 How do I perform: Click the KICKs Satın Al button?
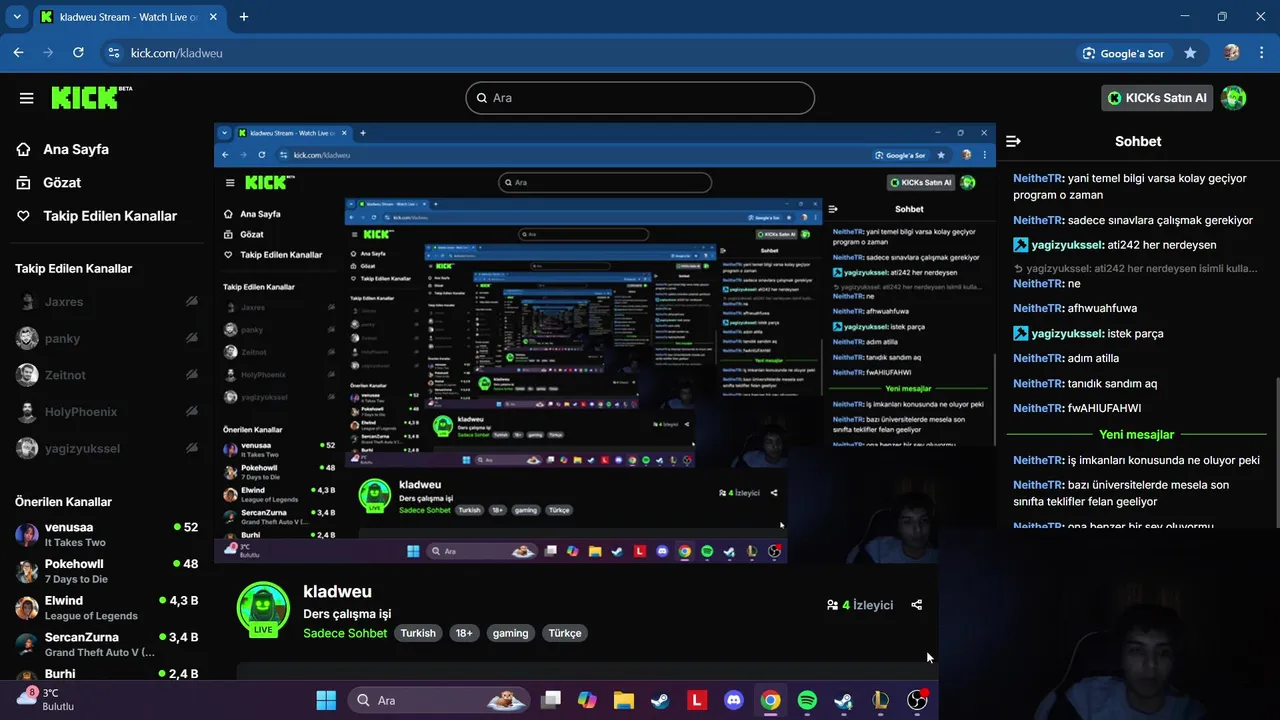click(x=1157, y=98)
